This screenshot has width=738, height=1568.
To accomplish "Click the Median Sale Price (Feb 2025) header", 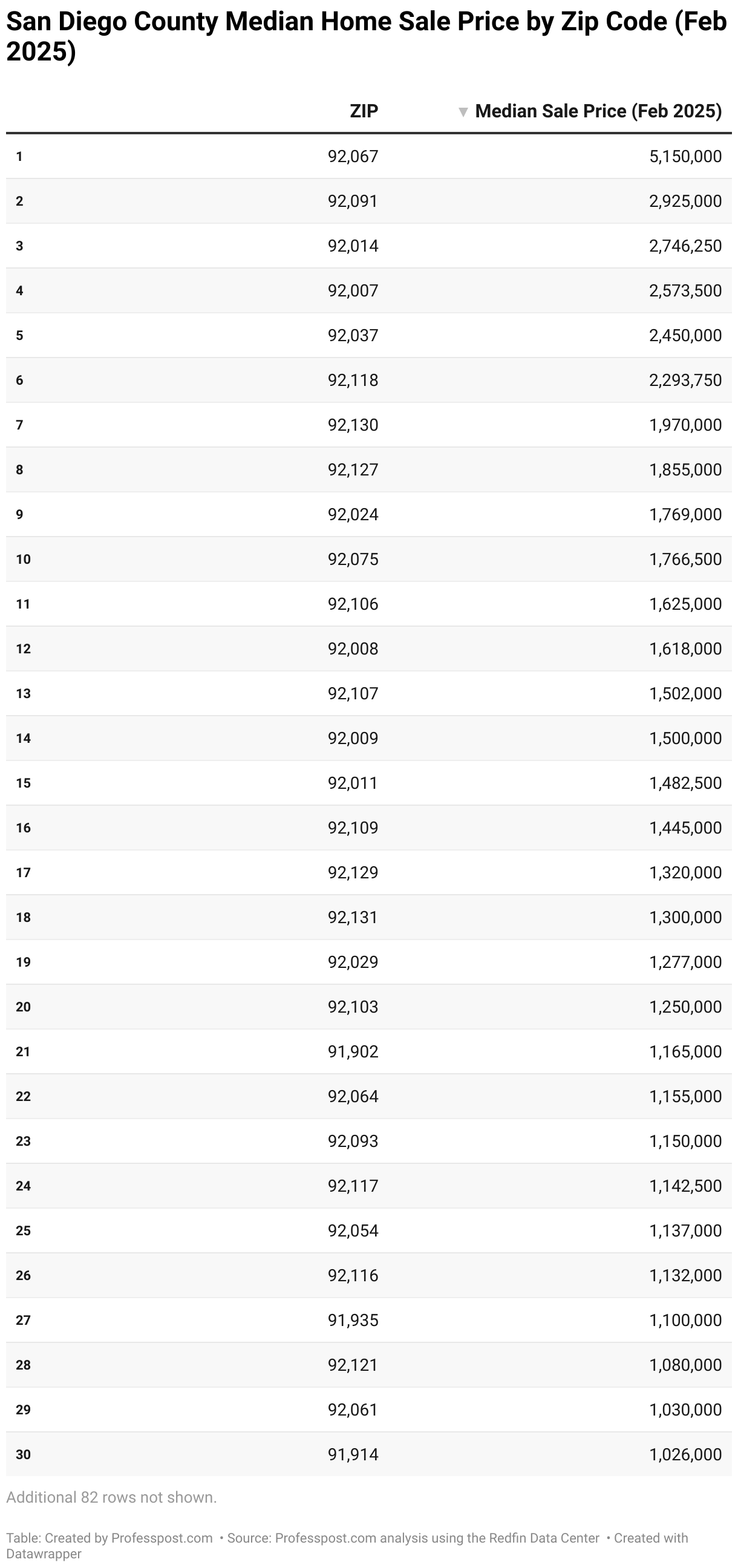I will click(x=598, y=111).
